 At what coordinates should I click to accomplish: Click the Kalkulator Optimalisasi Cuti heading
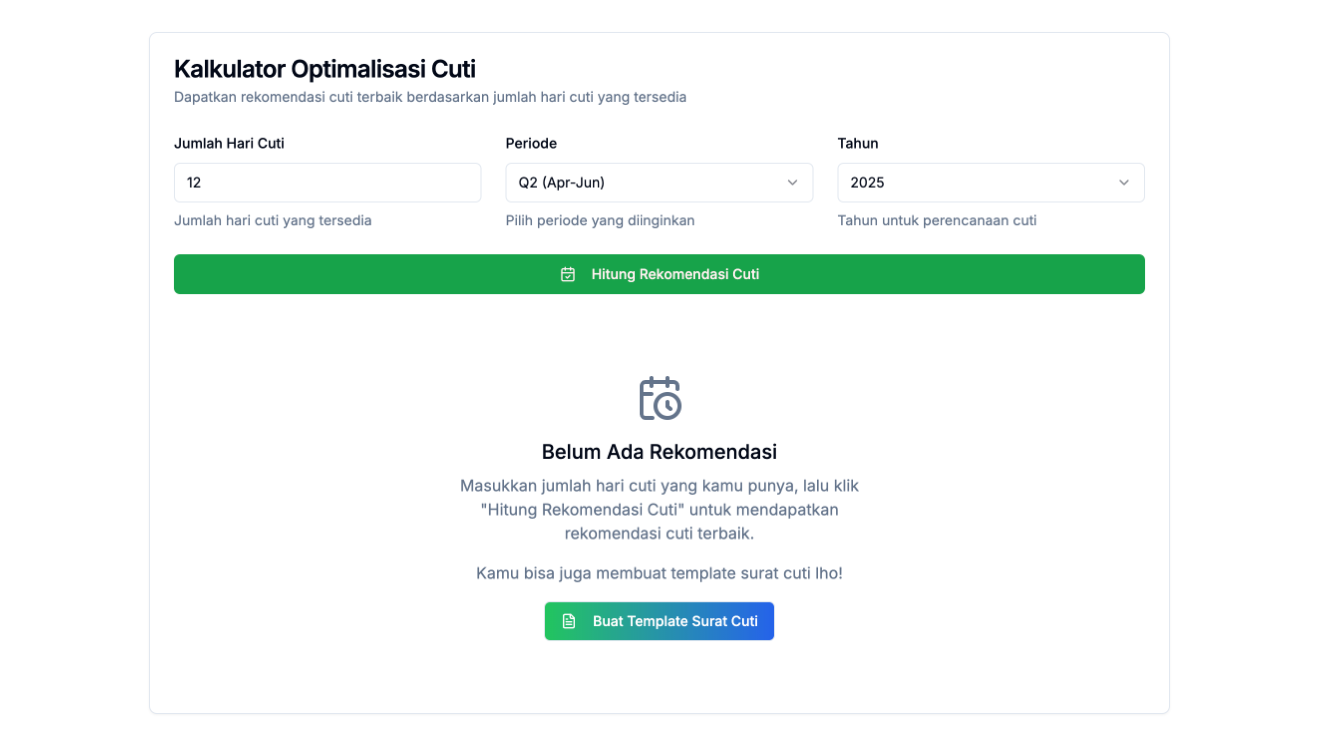pyautogui.click(x=325, y=69)
